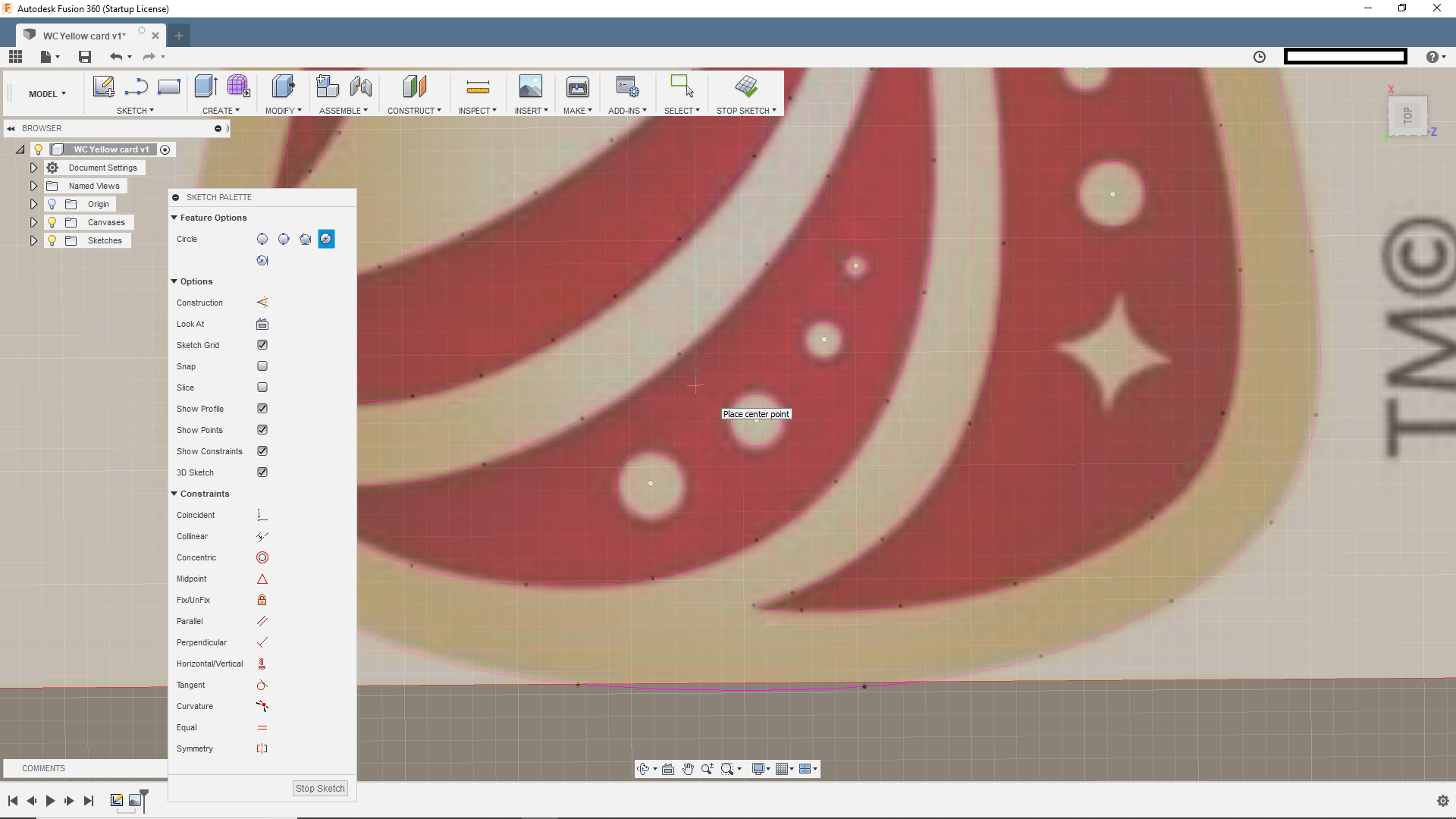Open the SKETCH menu
The image size is (1456, 819).
pos(135,111)
